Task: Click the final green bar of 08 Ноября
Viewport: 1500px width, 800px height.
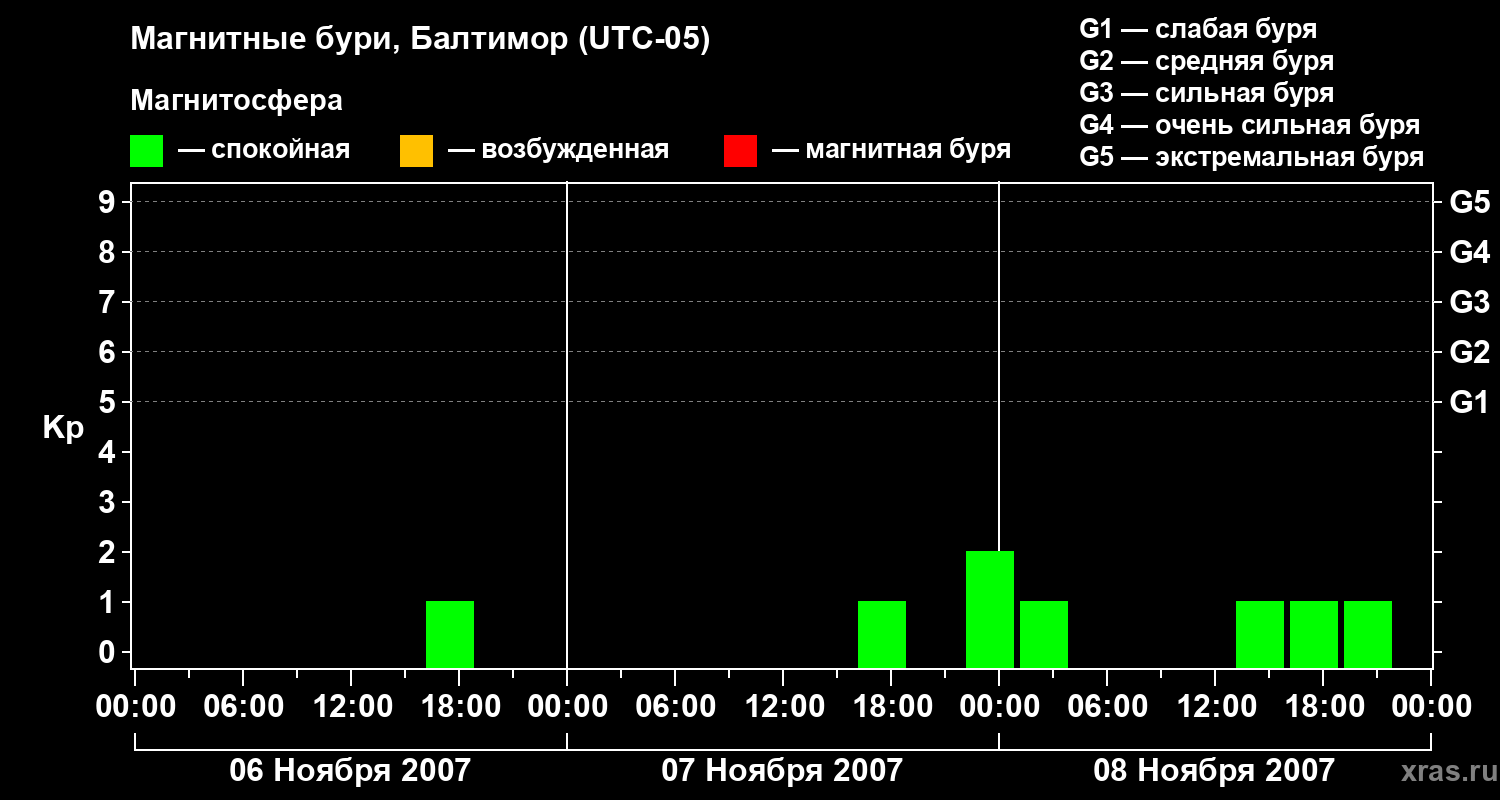Action: [x=1368, y=634]
